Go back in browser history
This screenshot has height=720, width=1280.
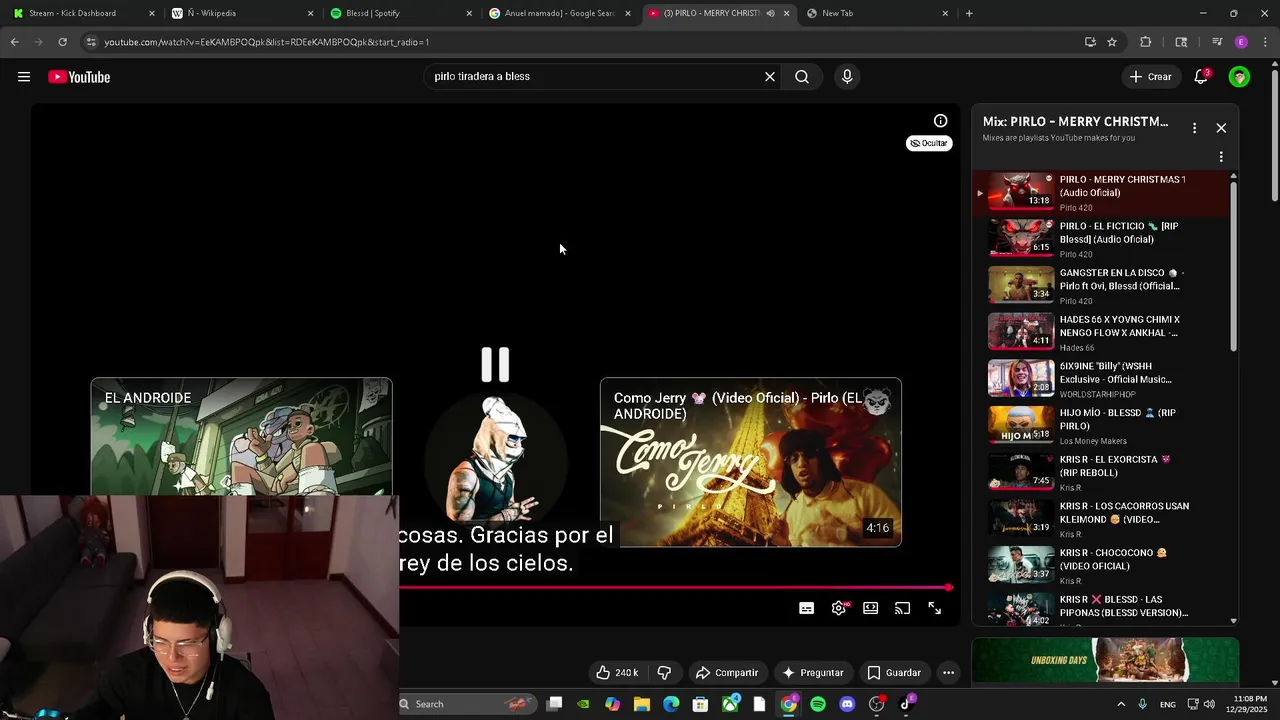coord(14,42)
